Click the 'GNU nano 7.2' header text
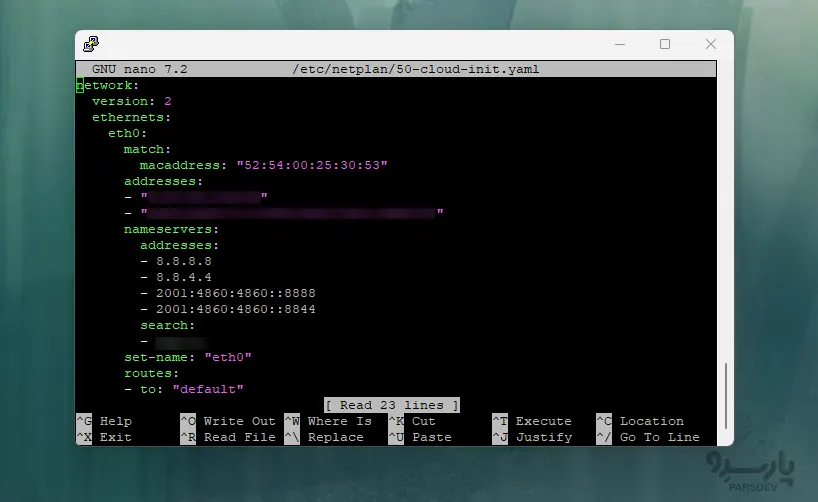Viewport: 818px width, 502px height. point(139,69)
